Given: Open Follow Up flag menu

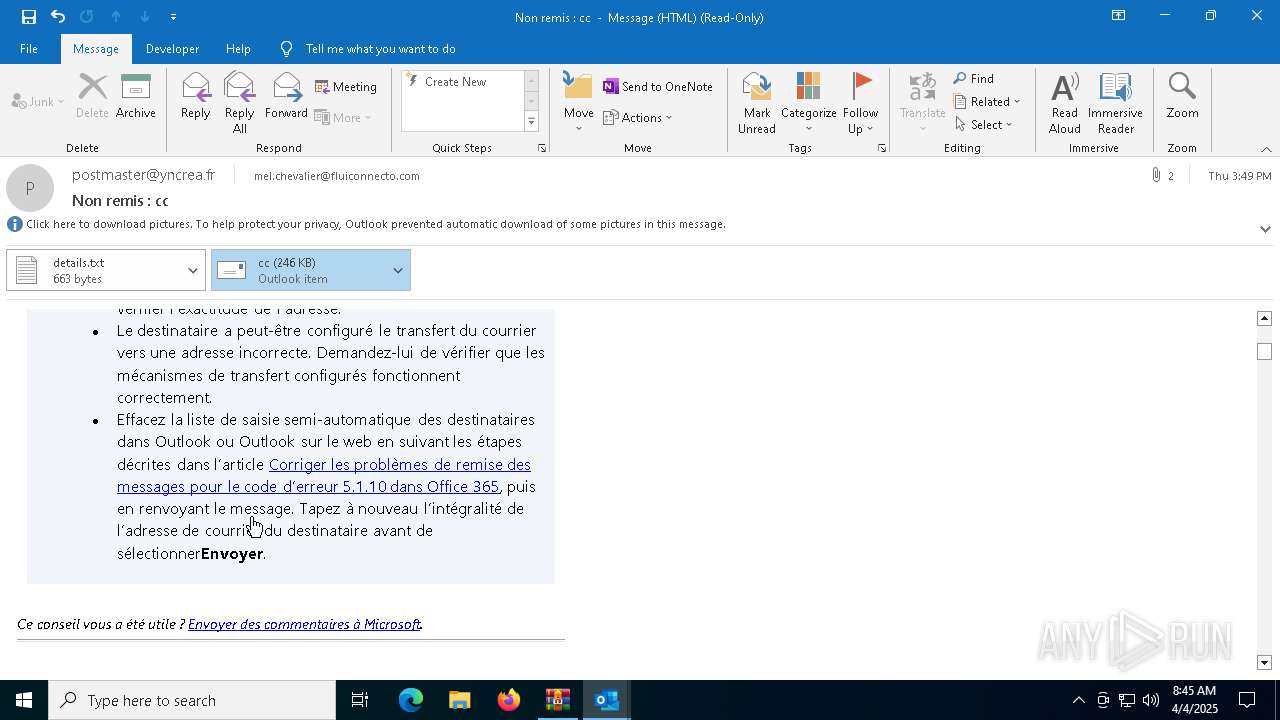Looking at the screenshot, I should point(860,103).
